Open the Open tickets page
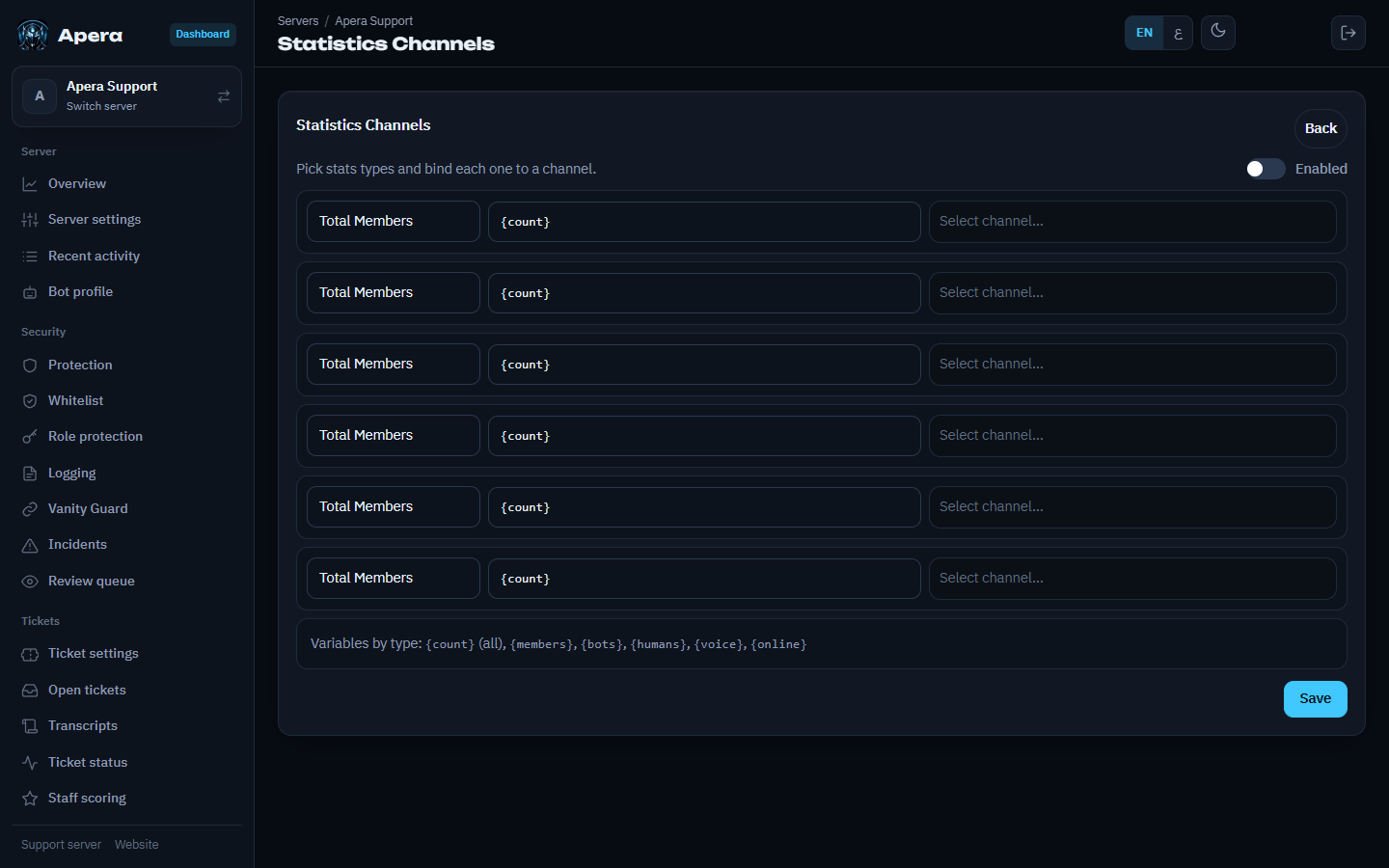The width and height of the screenshot is (1389, 868). coord(126,691)
